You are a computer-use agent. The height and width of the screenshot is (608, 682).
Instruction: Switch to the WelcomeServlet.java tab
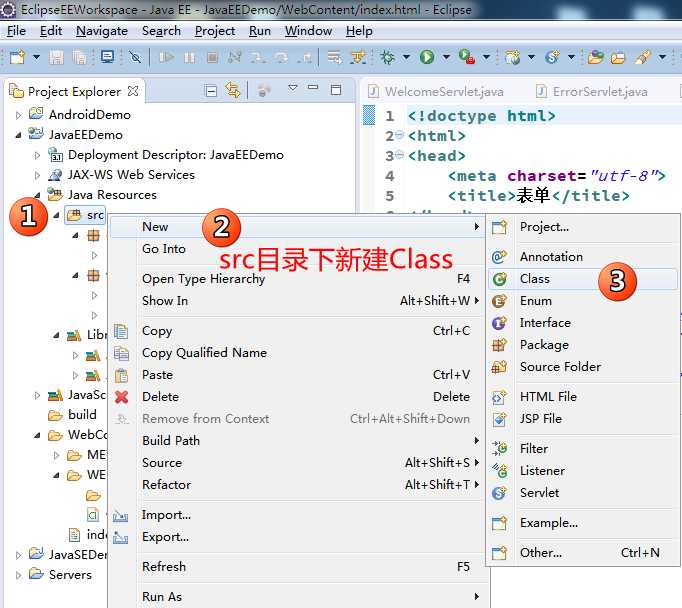[436, 91]
